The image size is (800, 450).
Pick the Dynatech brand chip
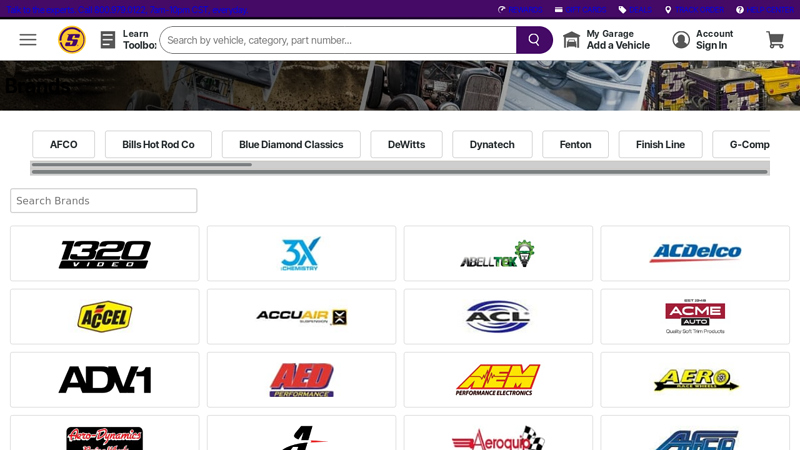[492, 144]
